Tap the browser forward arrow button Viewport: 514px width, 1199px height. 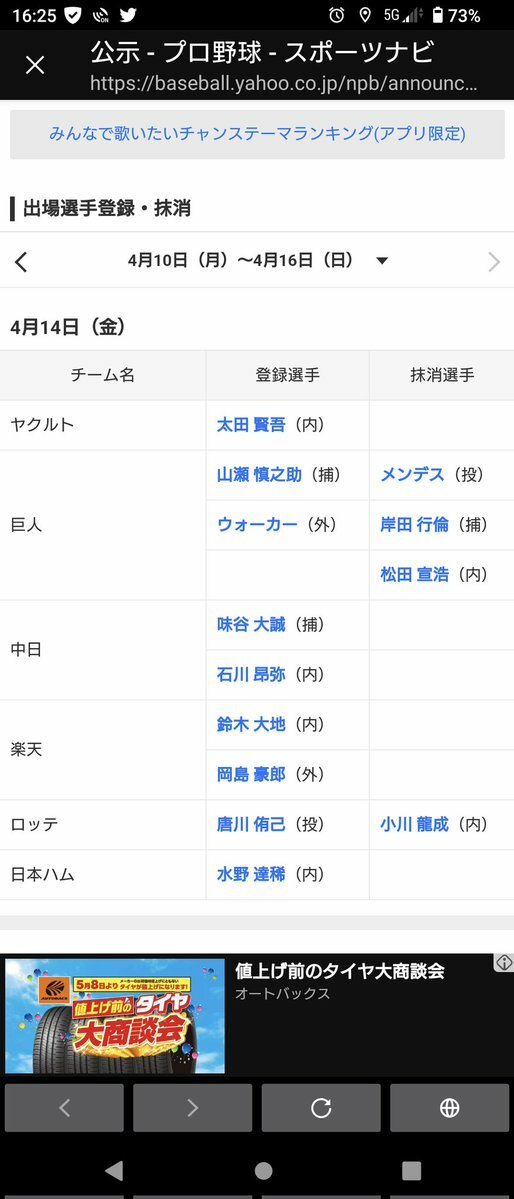coord(193,1107)
